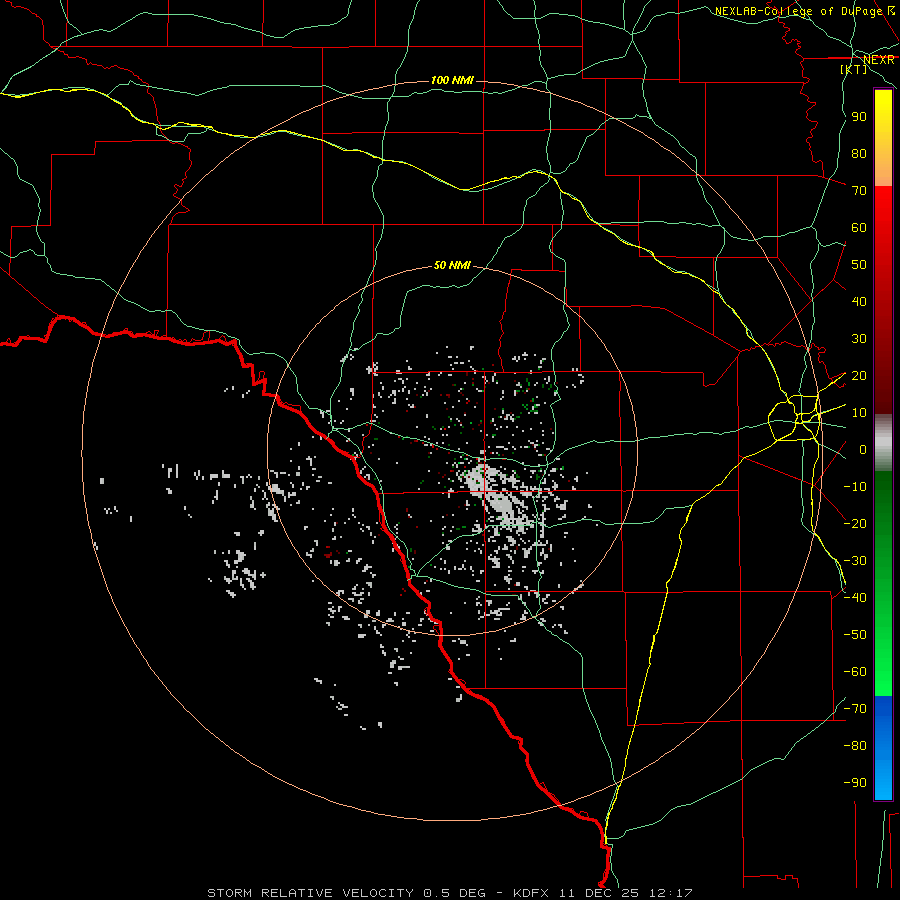Pick the gray zero segment of the color bar
Image resolution: width=900 pixels, height=900 pixels.
click(x=883, y=443)
